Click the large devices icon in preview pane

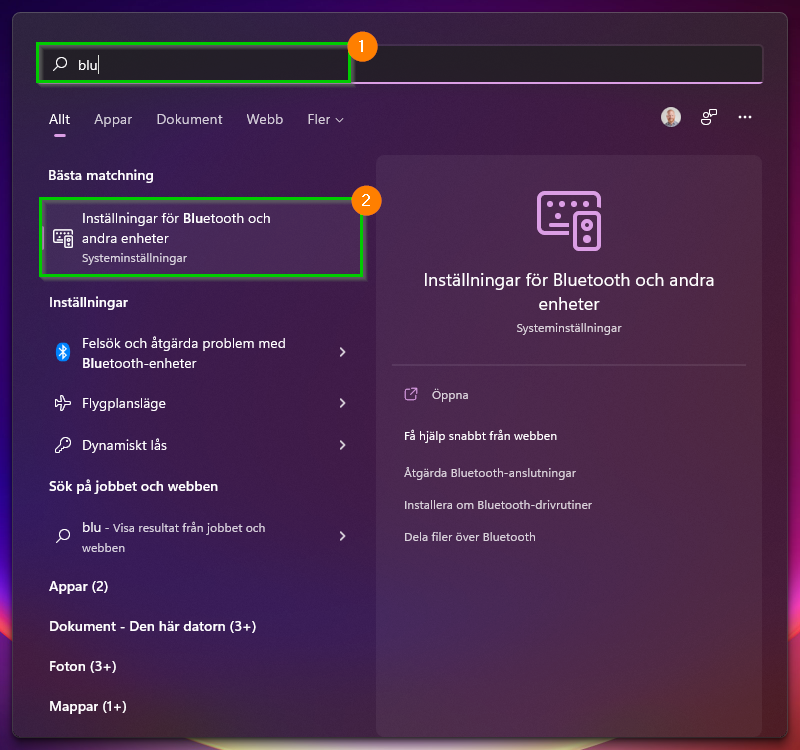point(569,220)
